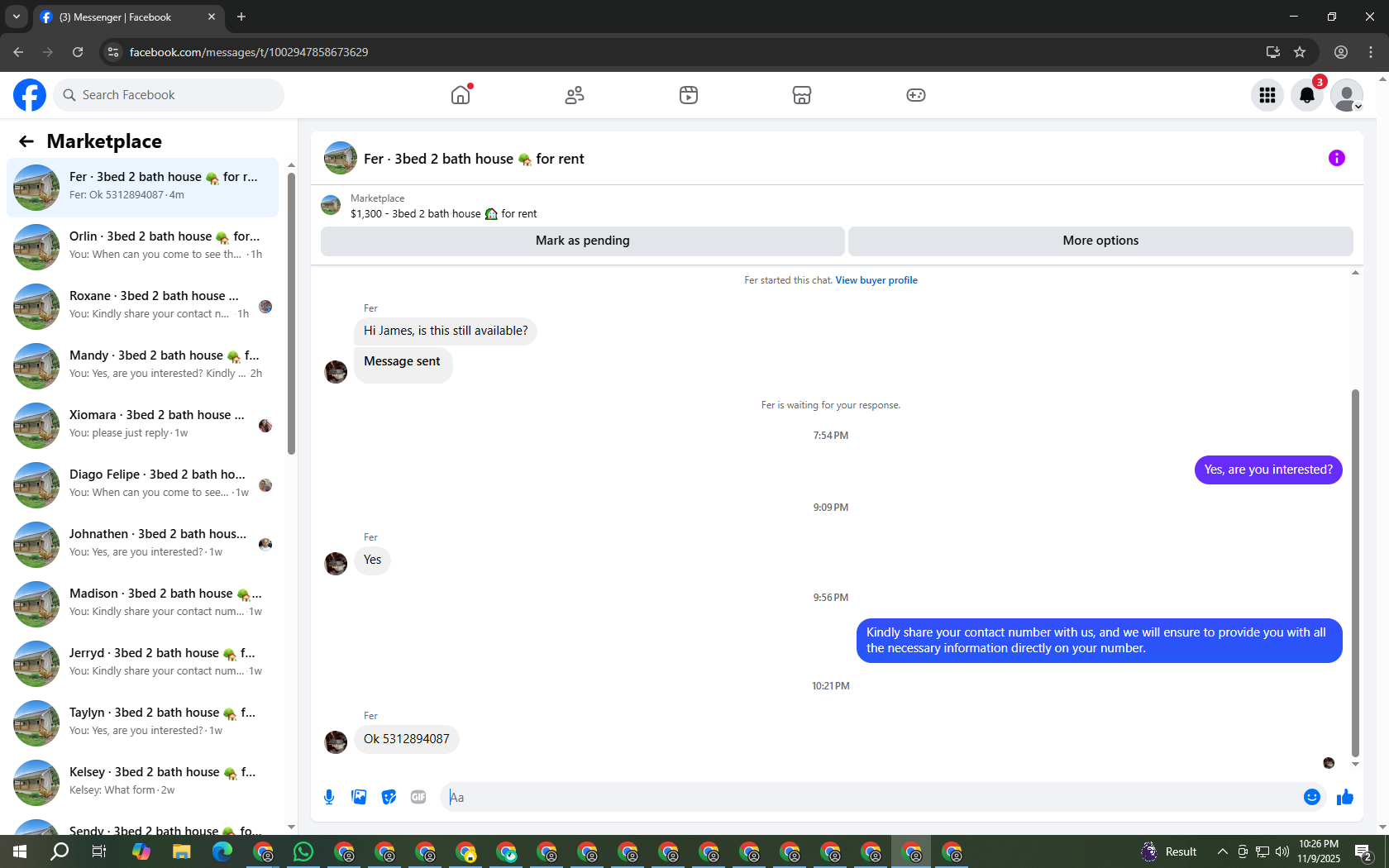Close the Messenger browser tab
Image resolution: width=1389 pixels, height=868 pixels.
pyautogui.click(x=212, y=17)
